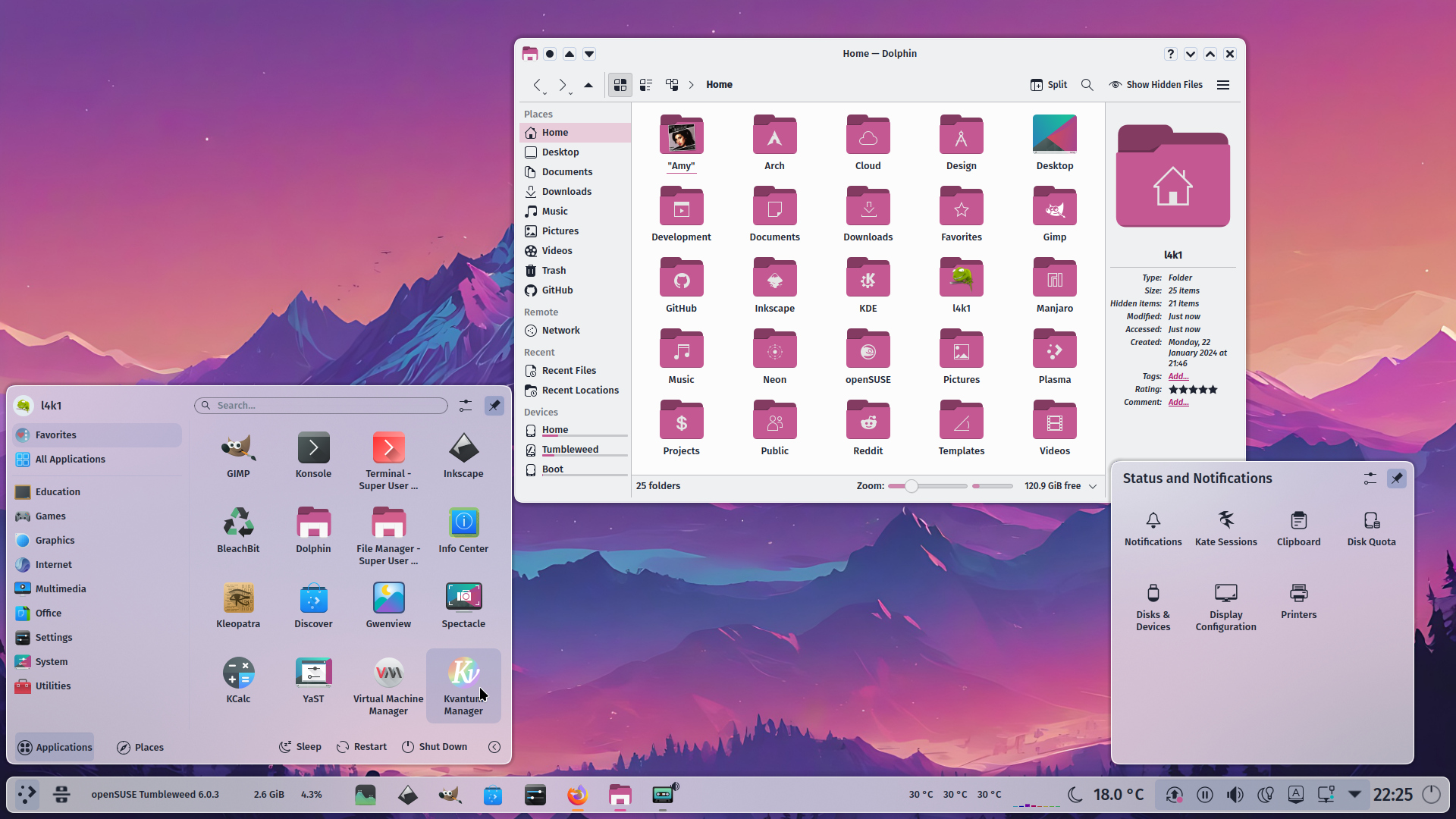Open the openSUSE folder
This screenshot has height=819, width=1456.
pyautogui.click(x=868, y=356)
